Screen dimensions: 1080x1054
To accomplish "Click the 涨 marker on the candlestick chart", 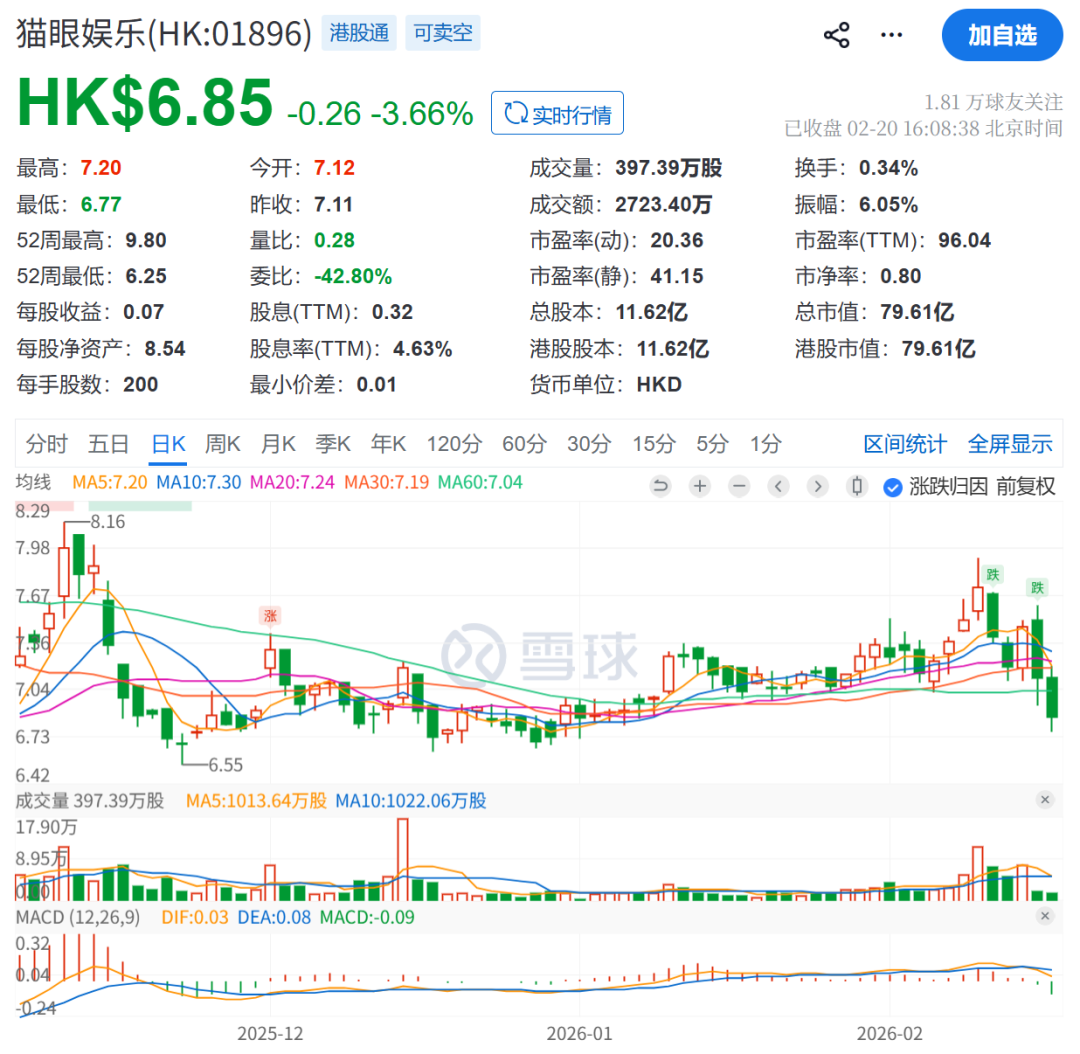I will 270,615.
